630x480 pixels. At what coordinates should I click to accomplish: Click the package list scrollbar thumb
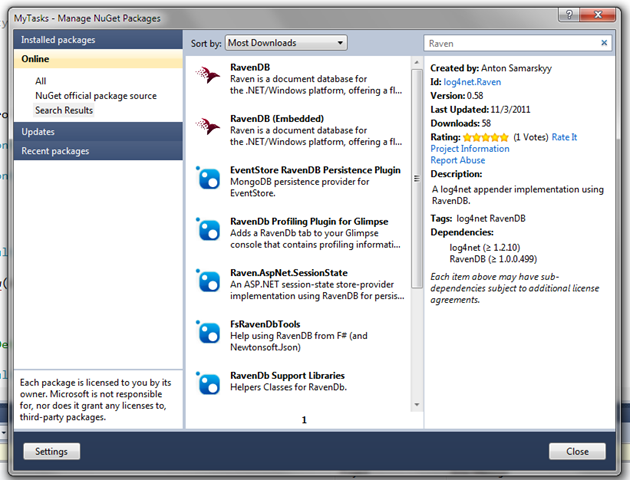click(x=417, y=178)
